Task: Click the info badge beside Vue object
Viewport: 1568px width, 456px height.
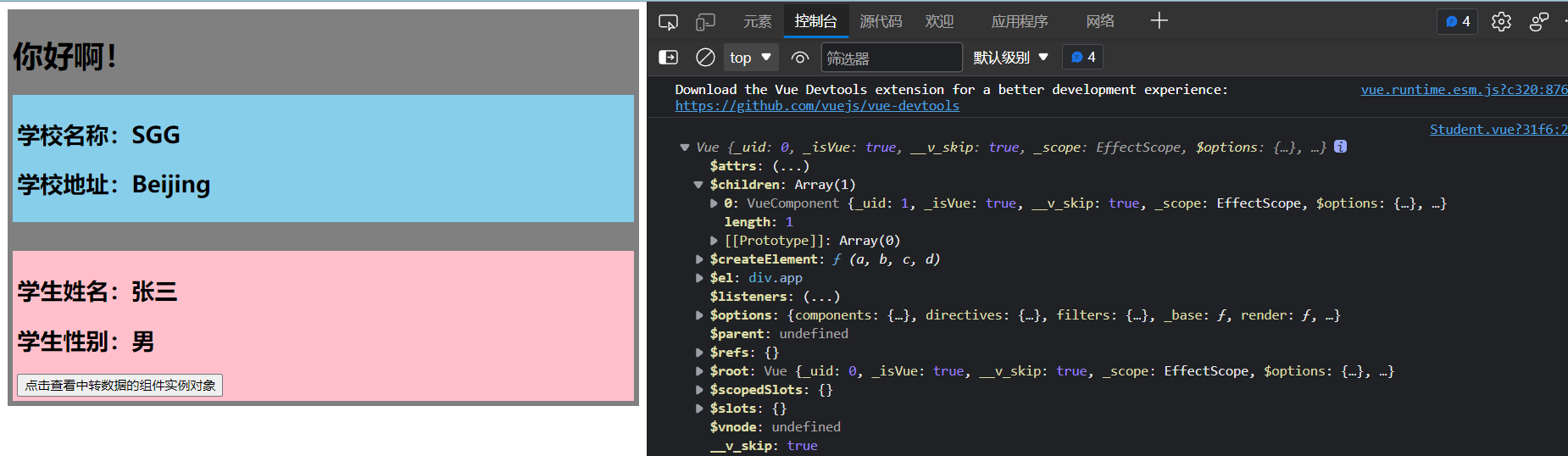Action: 1340,147
